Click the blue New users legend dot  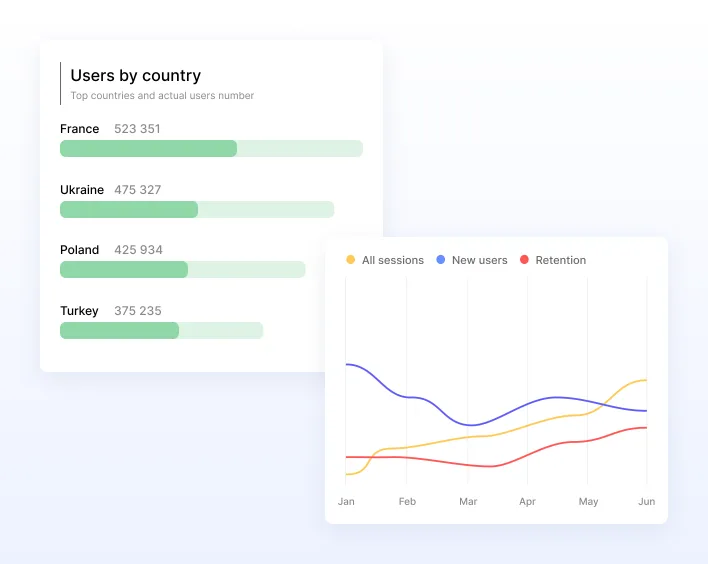pyautogui.click(x=441, y=260)
